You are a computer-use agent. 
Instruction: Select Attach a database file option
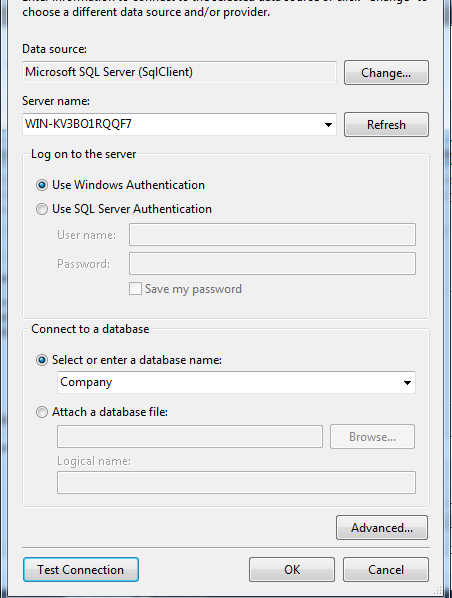pos(42,412)
